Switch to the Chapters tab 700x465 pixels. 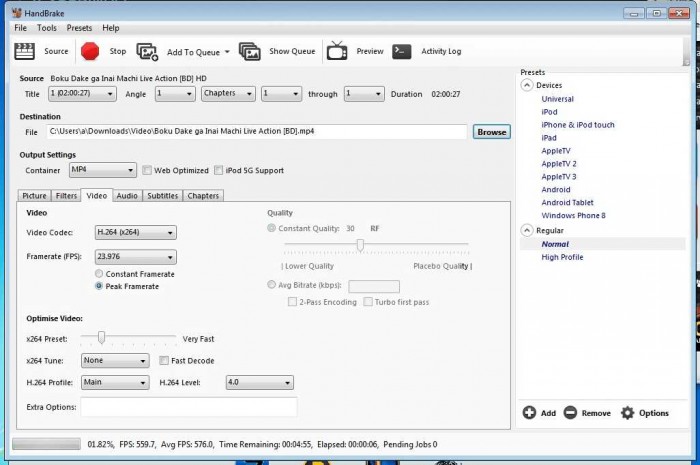point(203,195)
